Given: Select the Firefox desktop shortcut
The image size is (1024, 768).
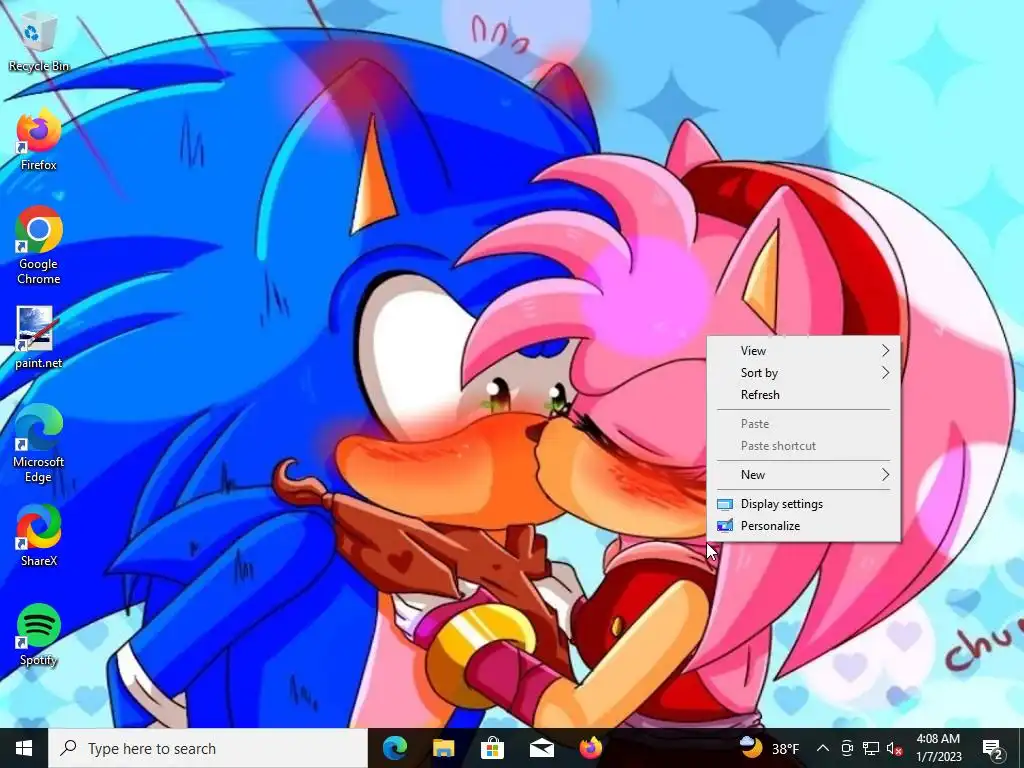Looking at the screenshot, I should tap(39, 140).
